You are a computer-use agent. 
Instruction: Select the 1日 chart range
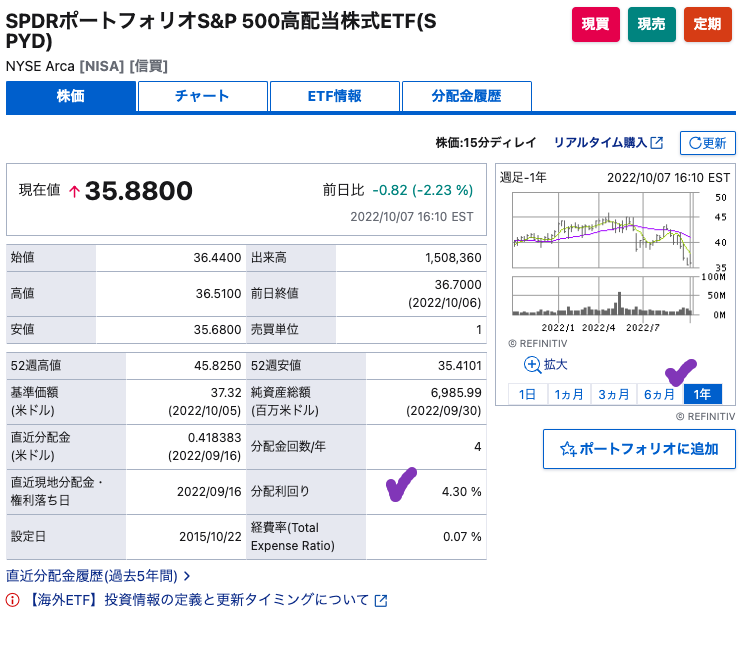click(x=527, y=394)
